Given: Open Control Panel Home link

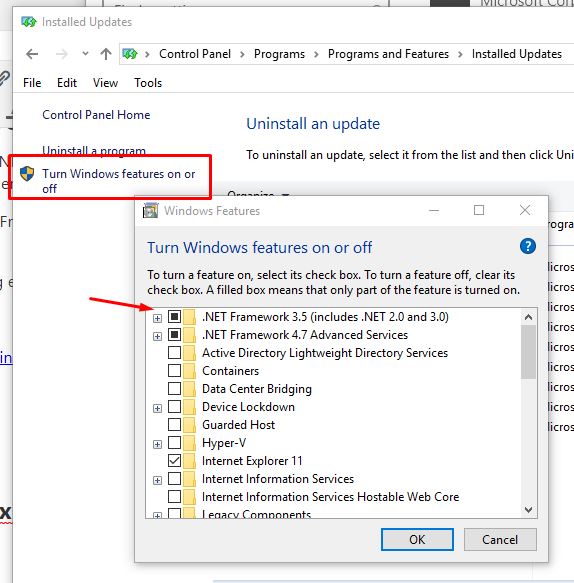Looking at the screenshot, I should click(96, 115).
